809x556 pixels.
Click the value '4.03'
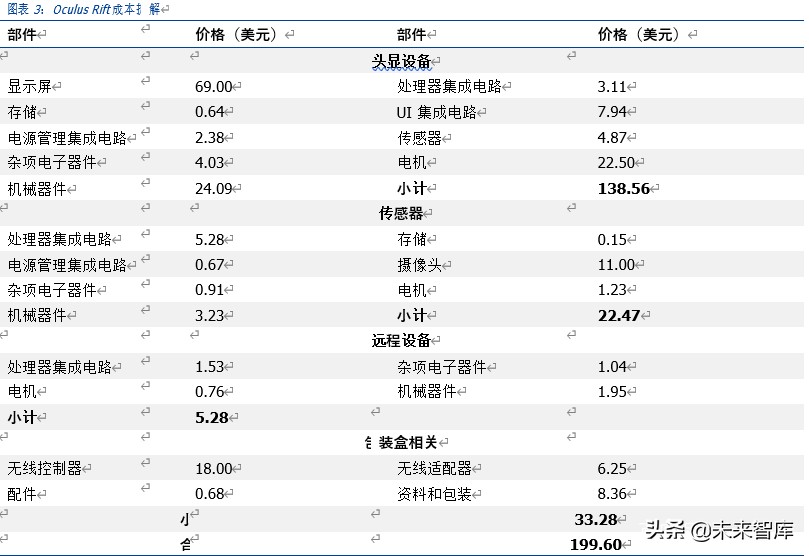coord(209,162)
